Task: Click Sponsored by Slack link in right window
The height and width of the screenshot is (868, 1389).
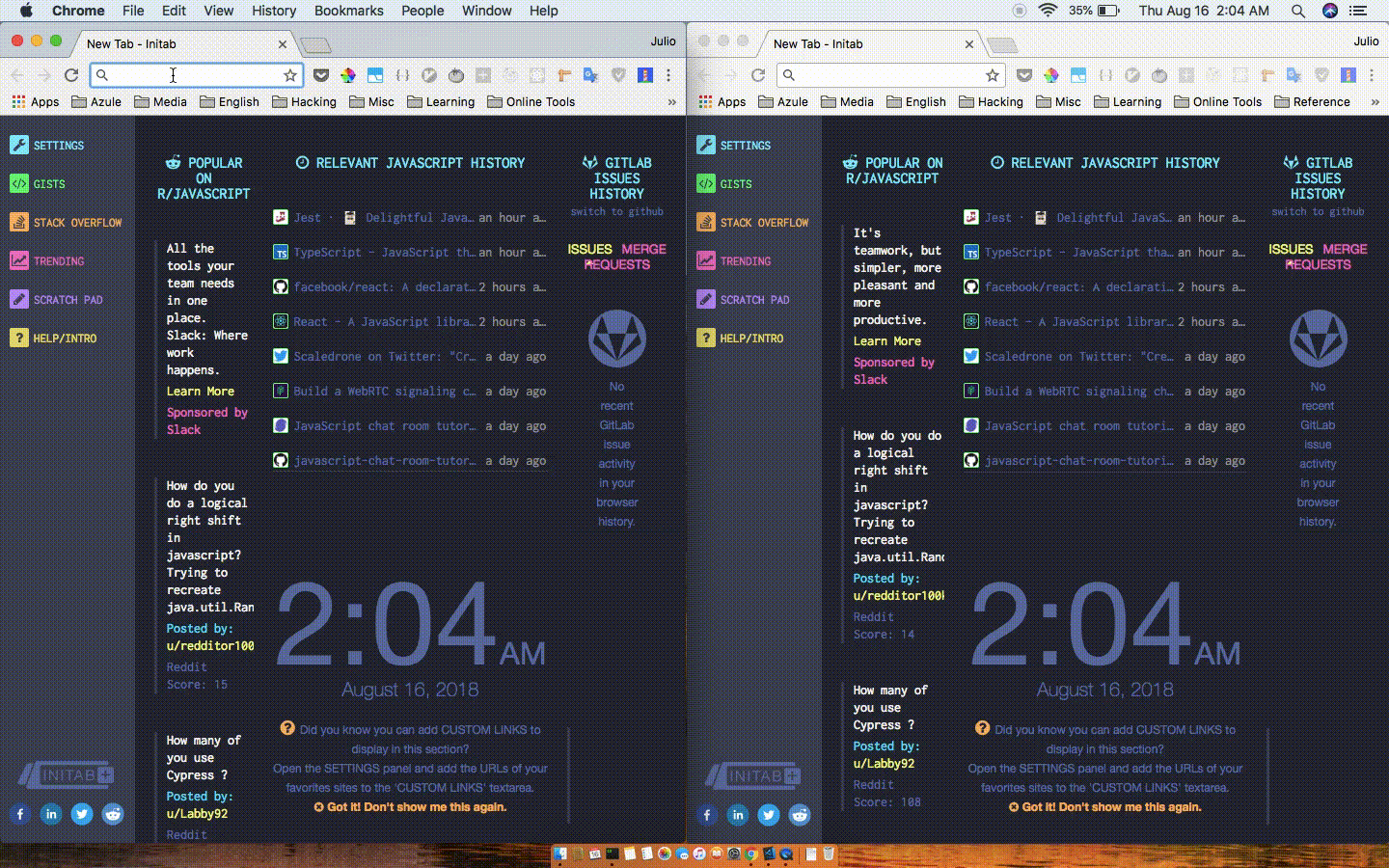Action: [x=893, y=370]
